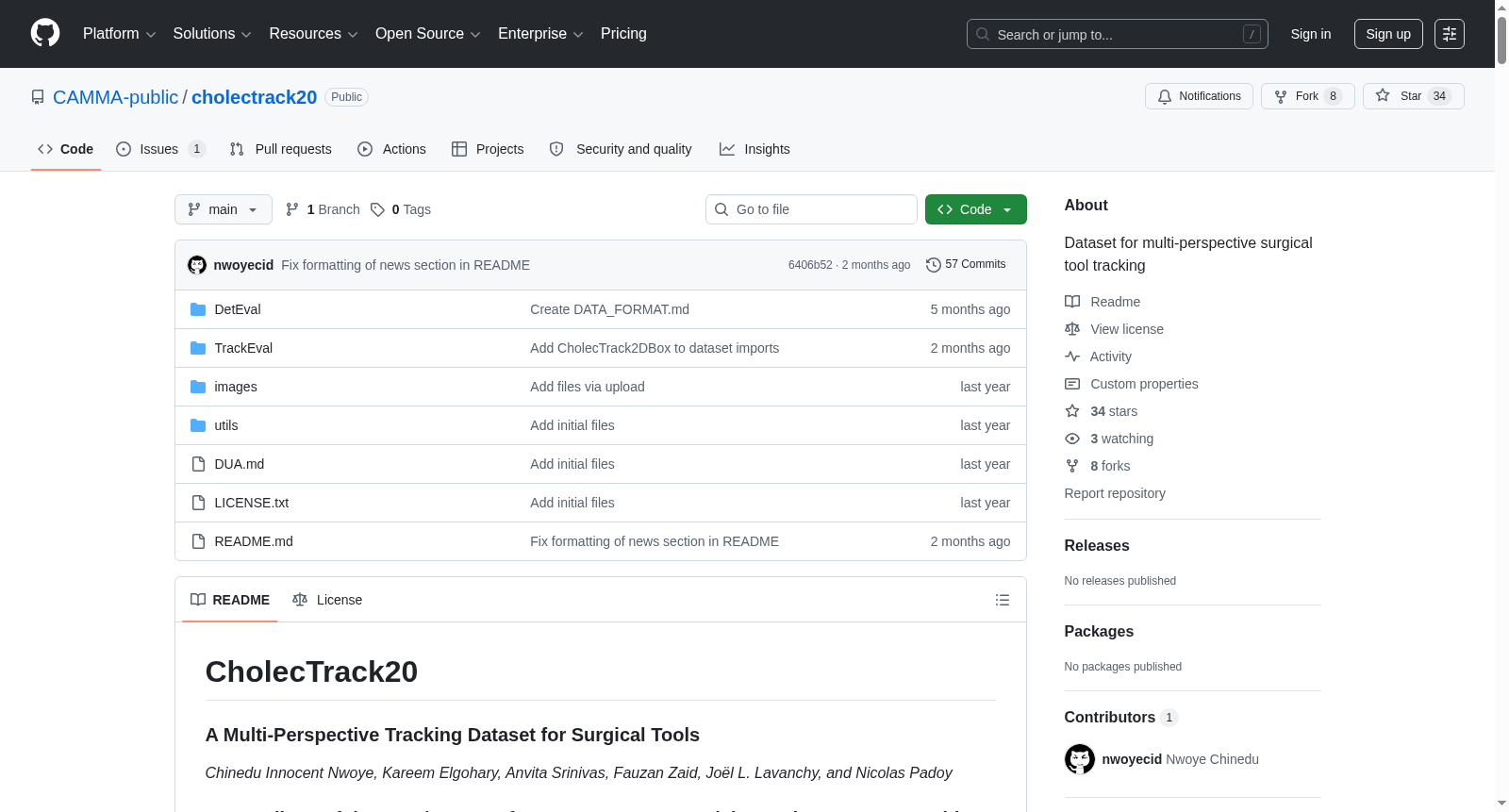Click the folder icon for images
This screenshot has width=1509, height=812.
(198, 387)
